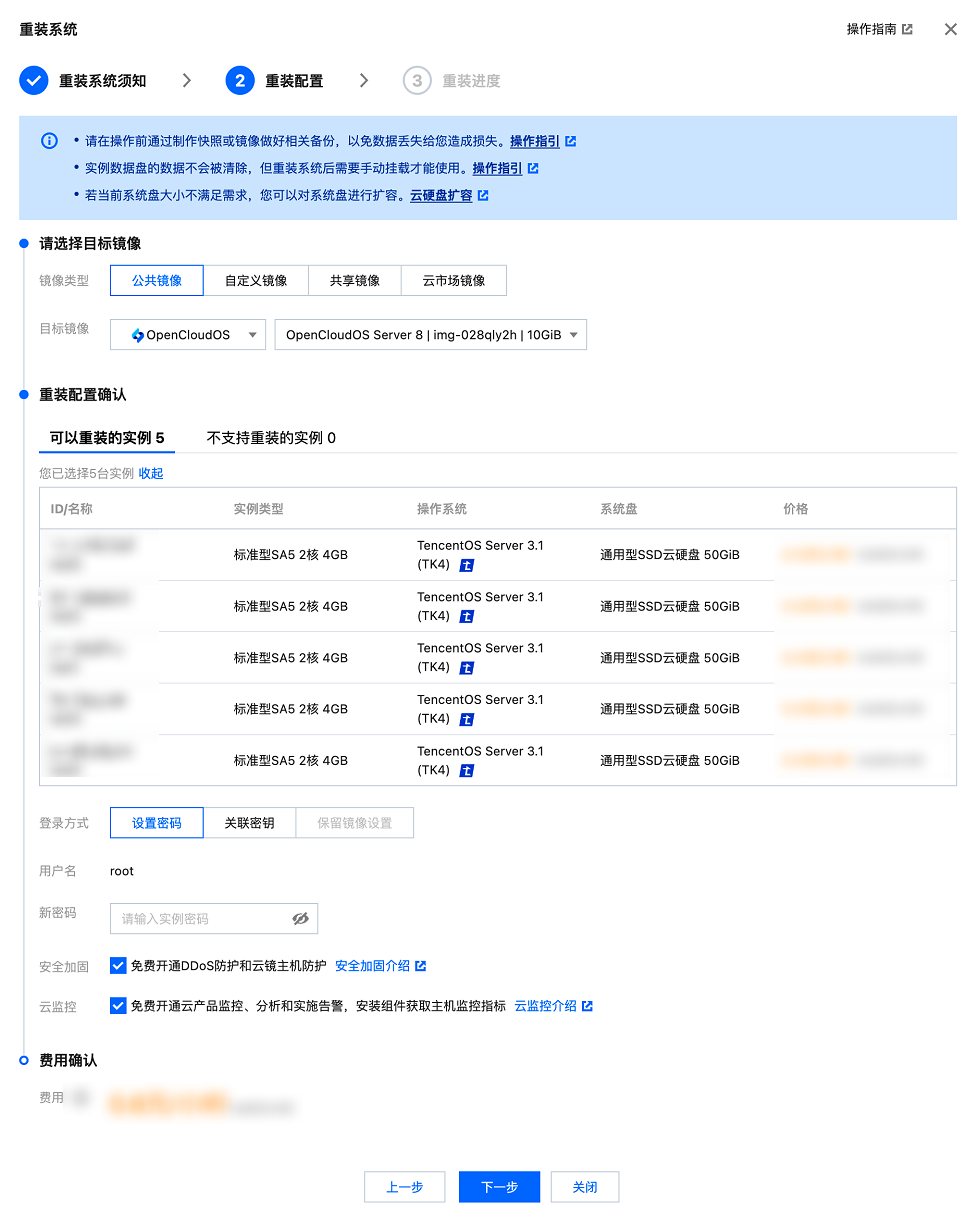966x1226 pixels.
Task: Click the completed checkmark step icon
Action: point(34,81)
